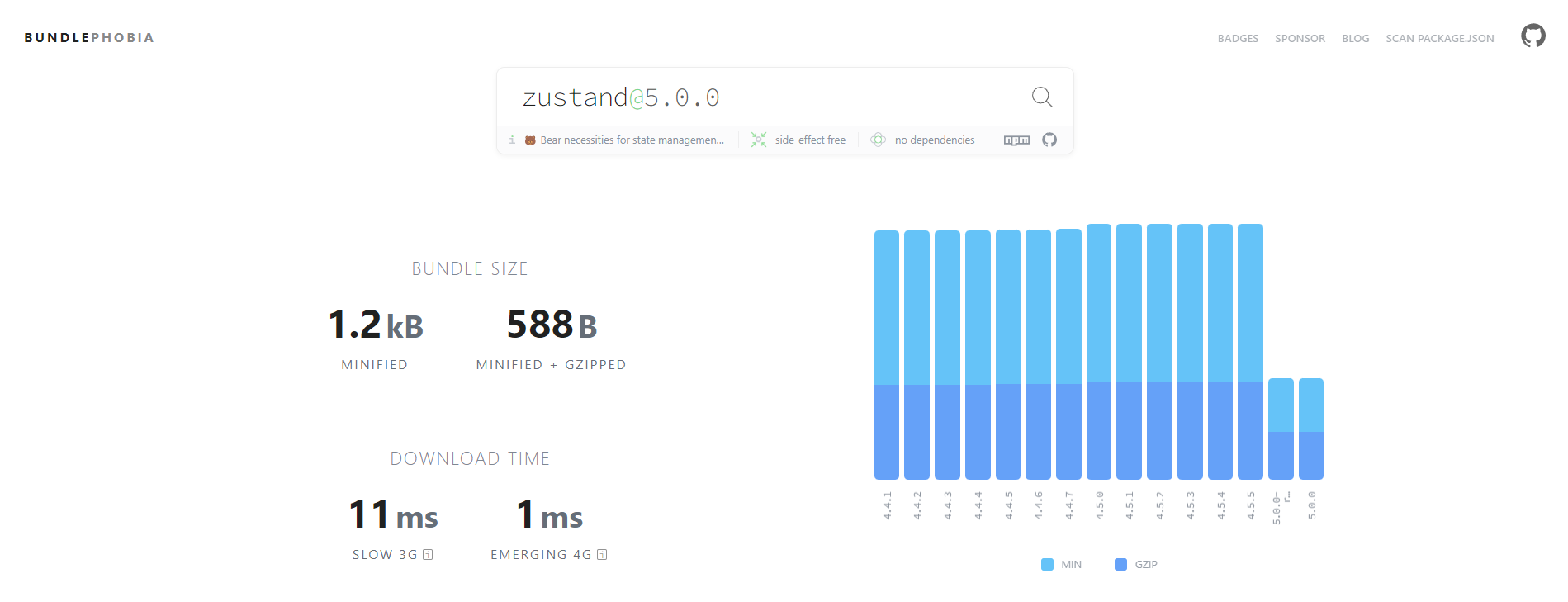Select the 5.0.0 version bar
The height and width of the screenshot is (602, 1568).
1311,429
